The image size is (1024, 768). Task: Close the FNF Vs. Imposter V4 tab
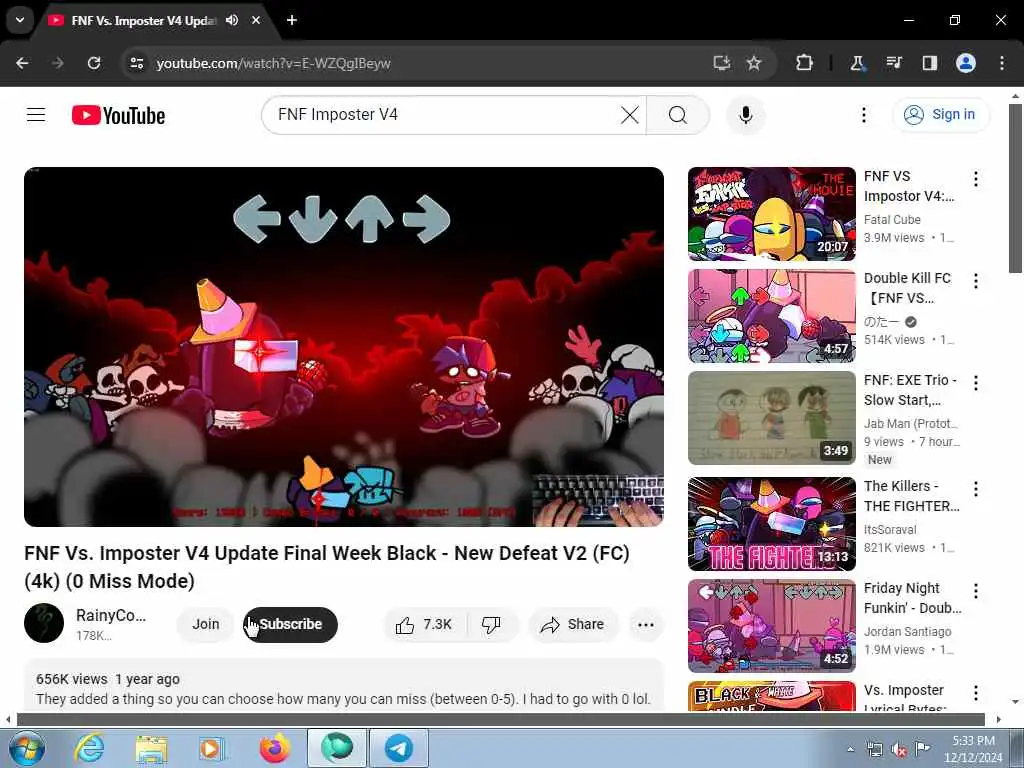[x=256, y=20]
